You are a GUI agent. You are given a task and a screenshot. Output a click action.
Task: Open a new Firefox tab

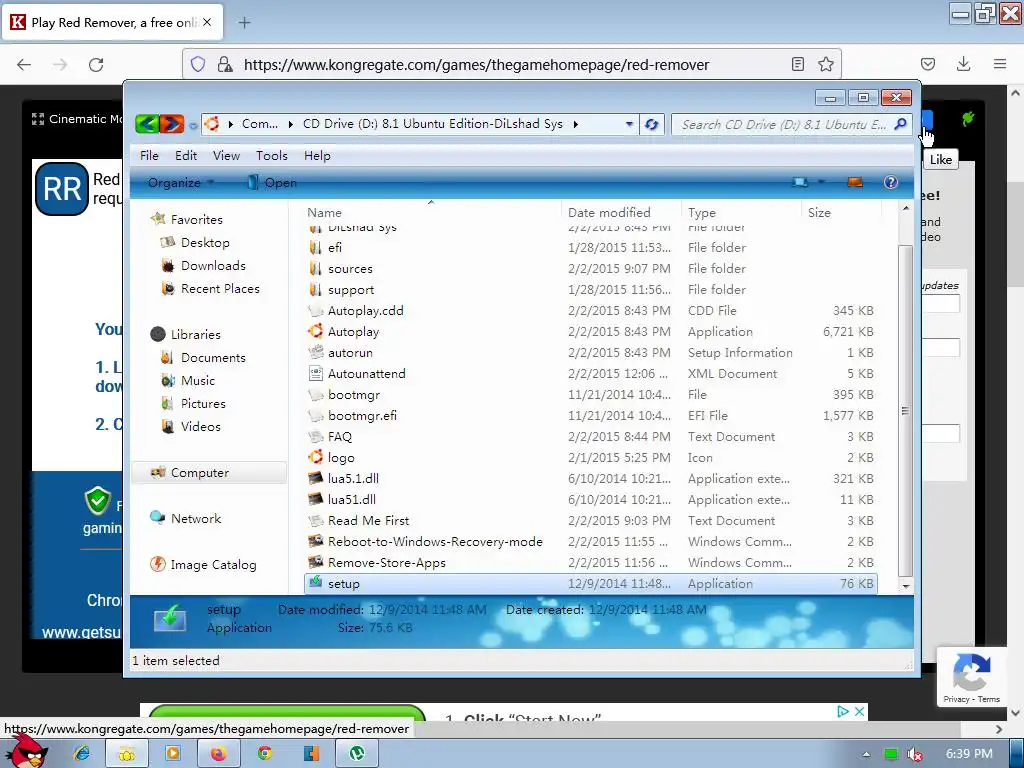point(244,23)
